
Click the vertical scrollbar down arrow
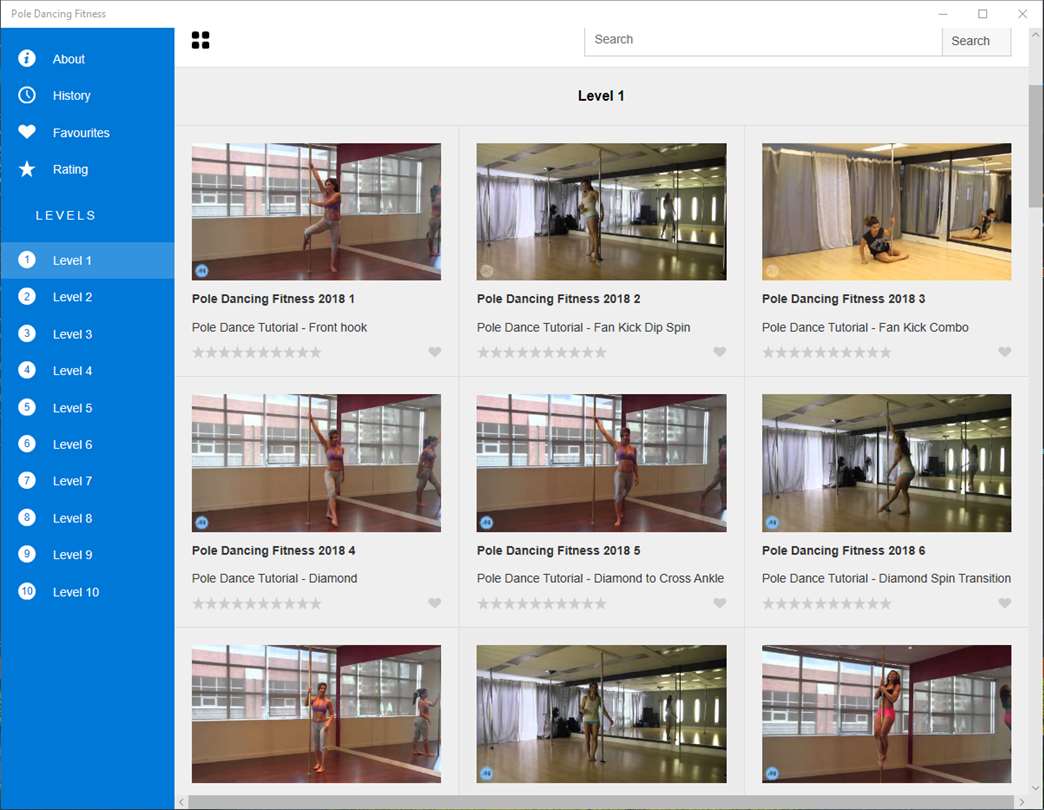pos(1035,788)
